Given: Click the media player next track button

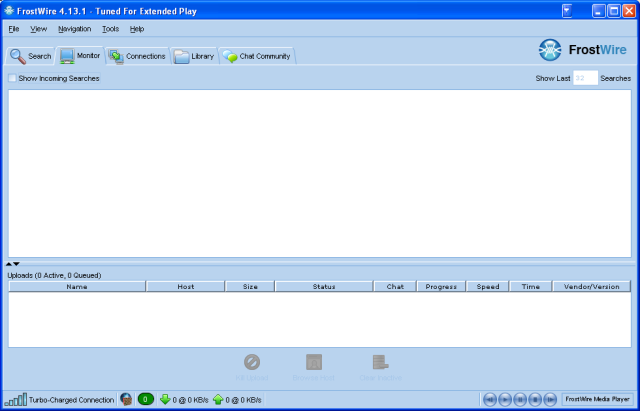Looking at the screenshot, I should pos(550,399).
